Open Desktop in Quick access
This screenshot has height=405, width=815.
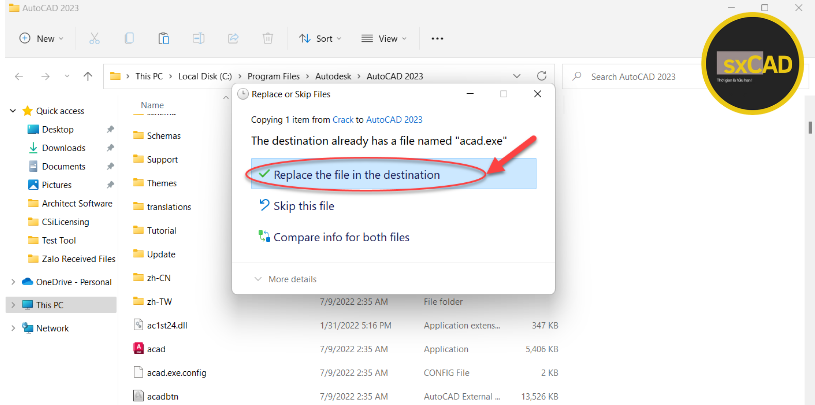(57, 129)
